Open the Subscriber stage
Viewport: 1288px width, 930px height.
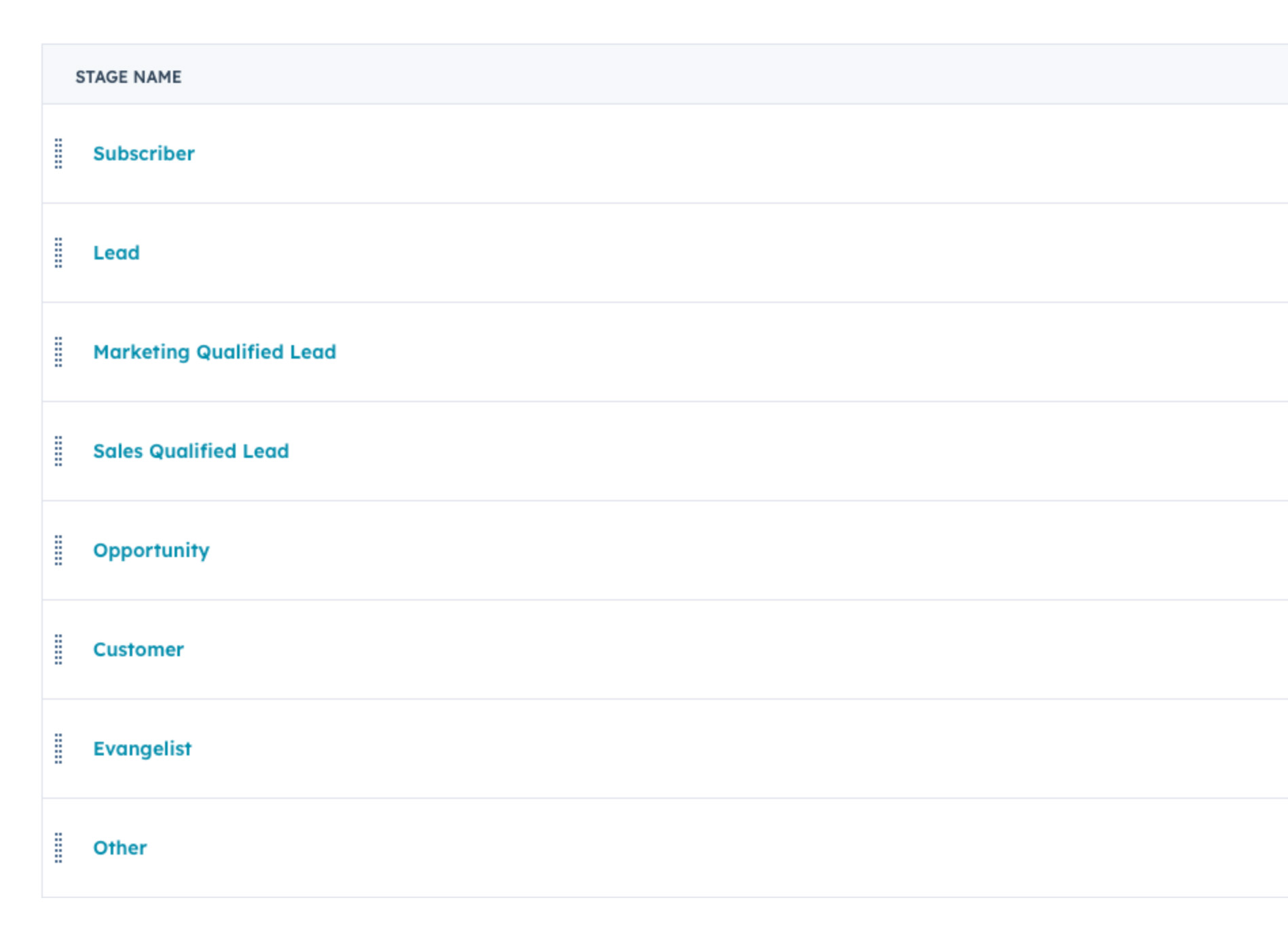point(144,154)
